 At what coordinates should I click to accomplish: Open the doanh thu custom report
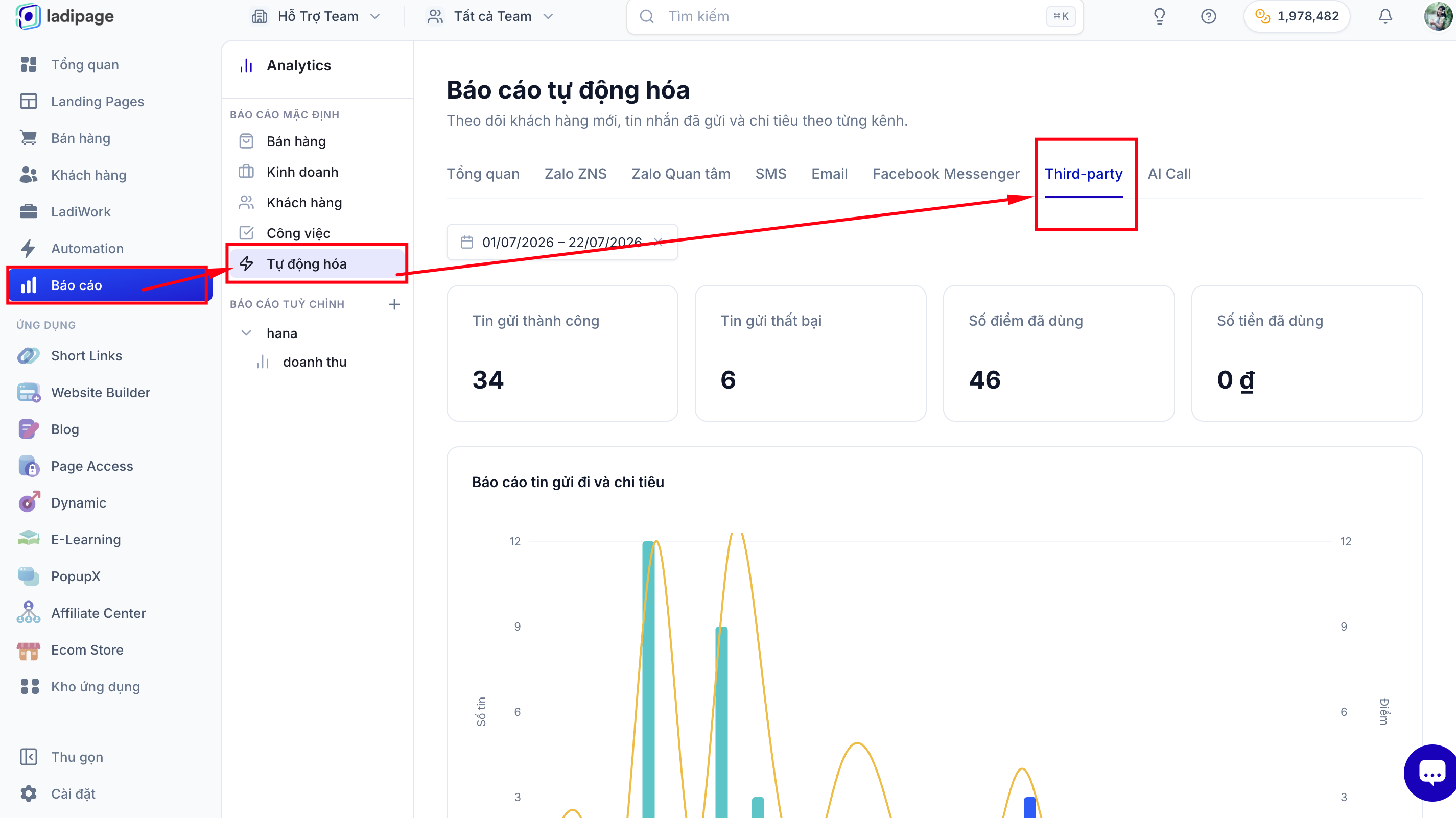(x=314, y=362)
